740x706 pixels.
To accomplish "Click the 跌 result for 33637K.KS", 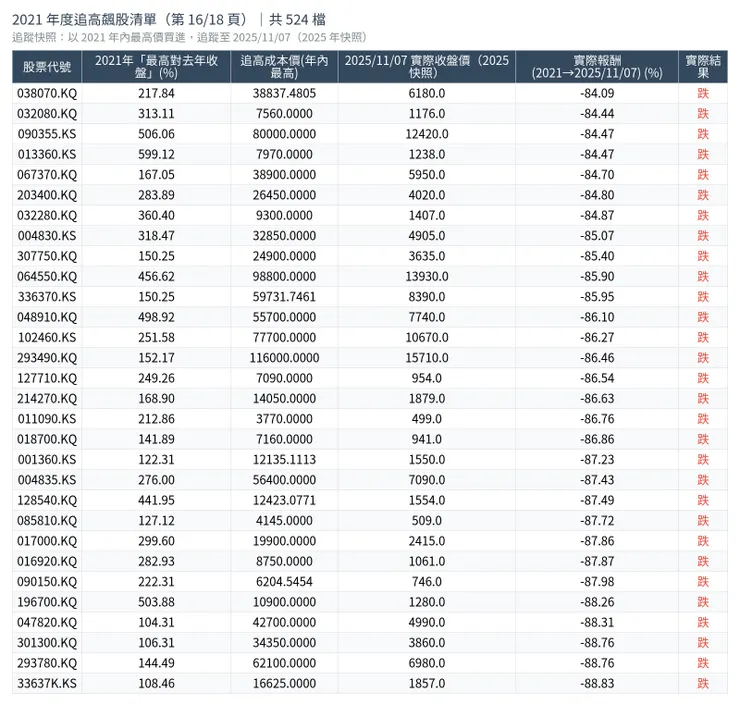I will pyautogui.click(x=703, y=683).
